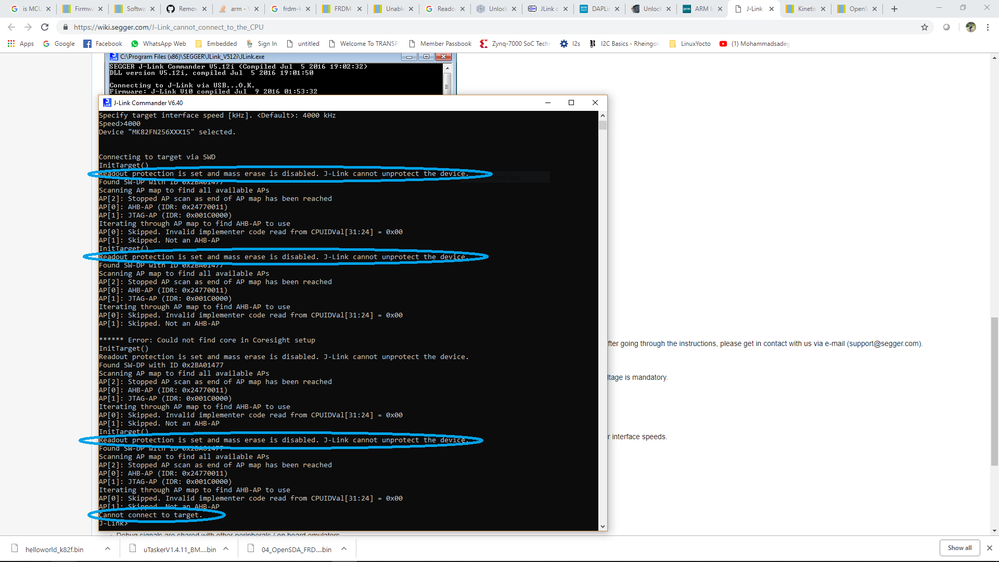View site security lock info

pyautogui.click(x=65, y=27)
